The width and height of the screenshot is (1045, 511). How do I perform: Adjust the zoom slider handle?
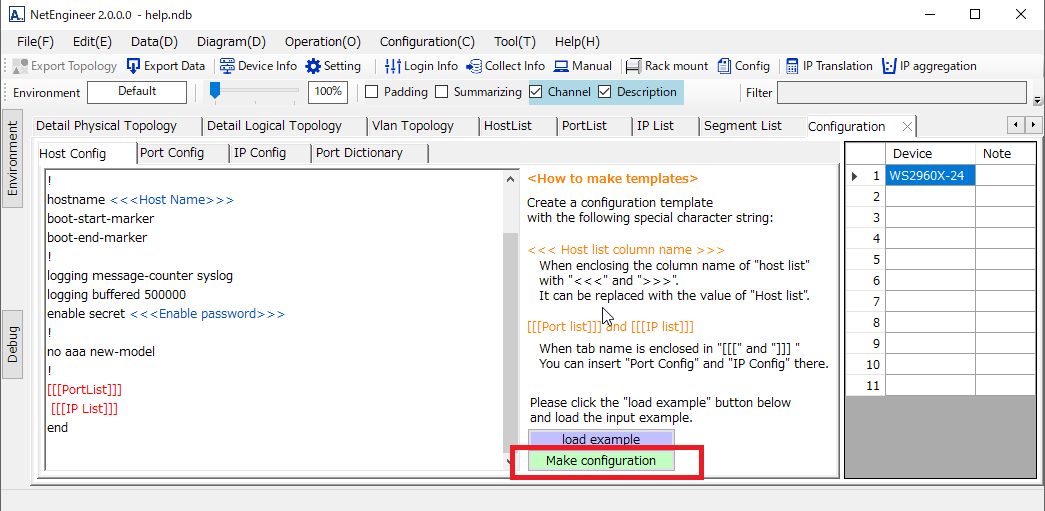[215, 91]
